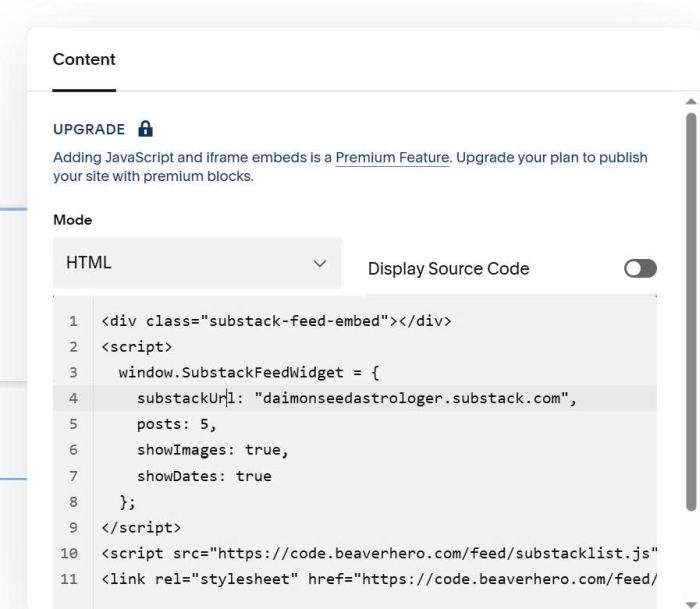The width and height of the screenshot is (700, 609).
Task: Open the HTML mode dropdown
Action: click(x=197, y=263)
